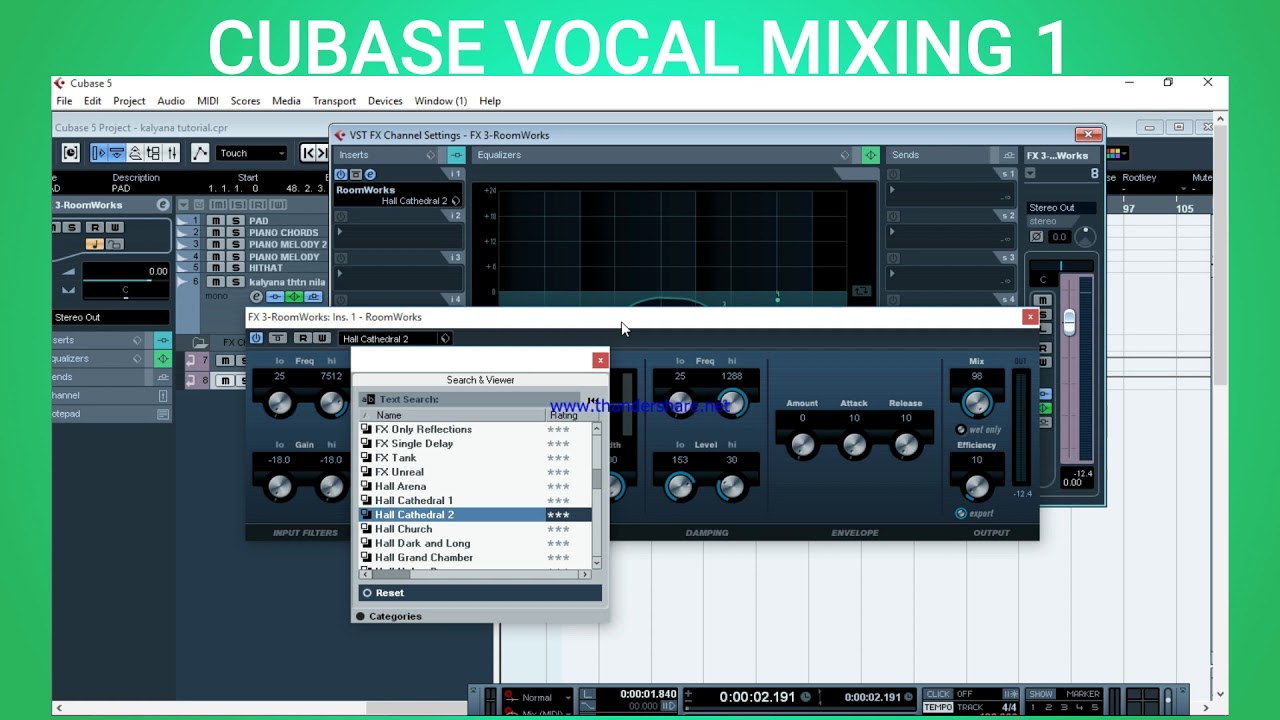Solo the HITHAT track
The width and height of the screenshot is (1280, 720).
coord(235,269)
